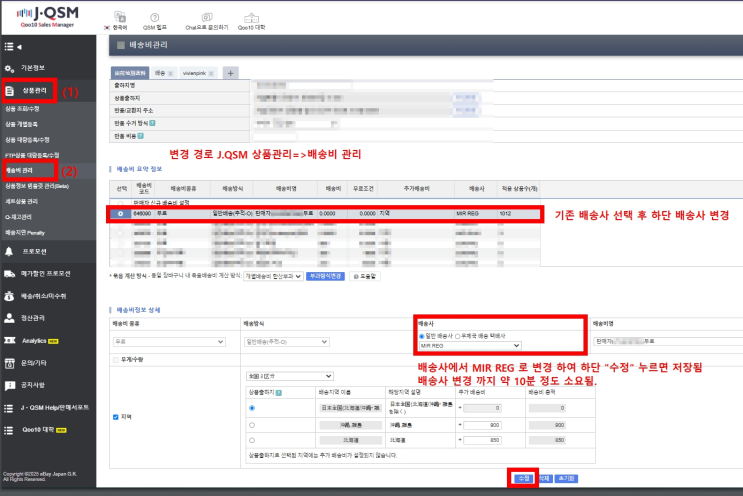Add a new tab with the plus button
Screen dimensions: 743x496
pyautogui.click(x=230, y=73)
